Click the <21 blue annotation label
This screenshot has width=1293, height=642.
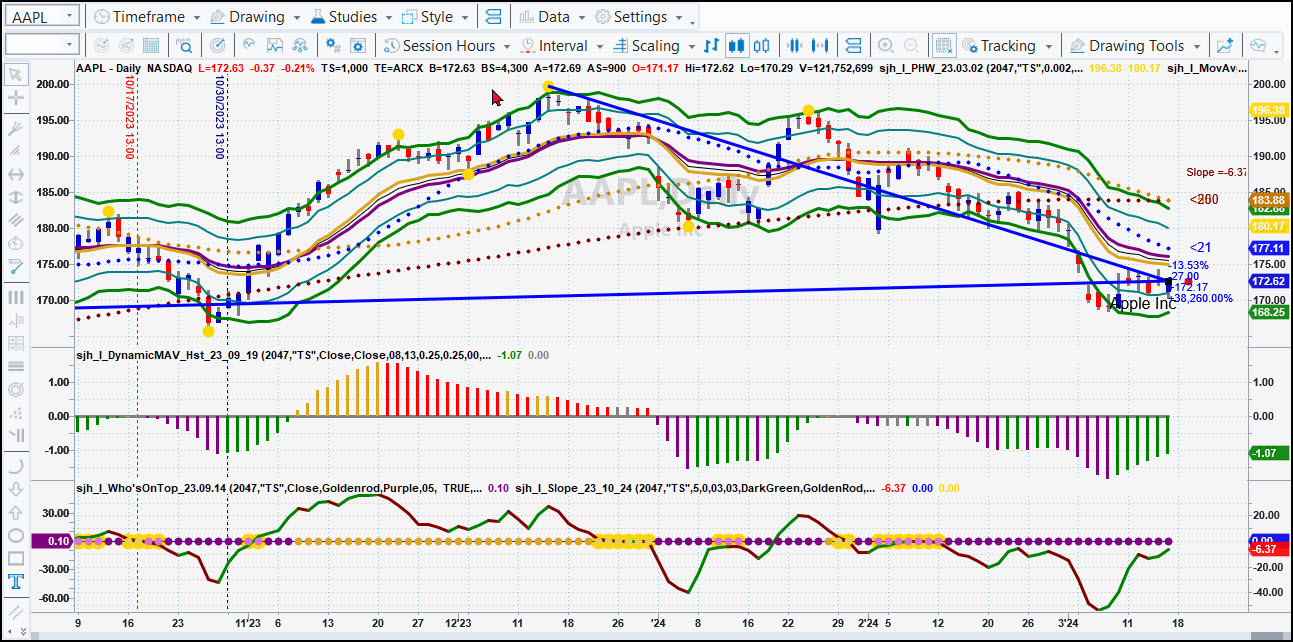tap(1200, 247)
